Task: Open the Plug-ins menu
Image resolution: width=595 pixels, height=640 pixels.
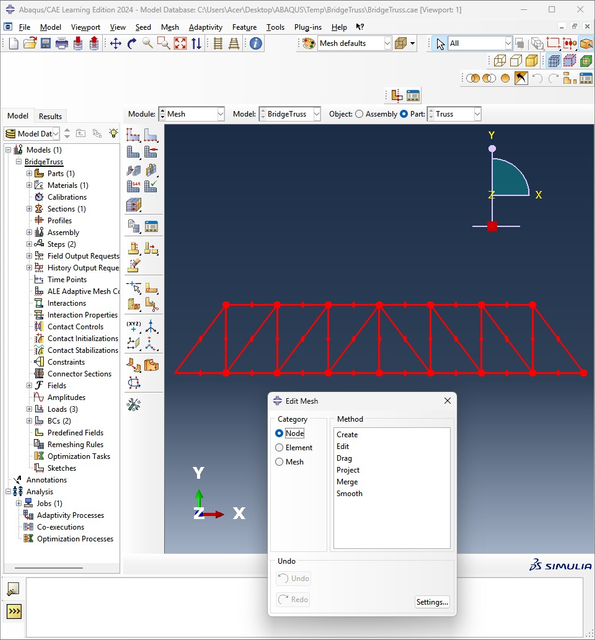Action: [x=308, y=27]
